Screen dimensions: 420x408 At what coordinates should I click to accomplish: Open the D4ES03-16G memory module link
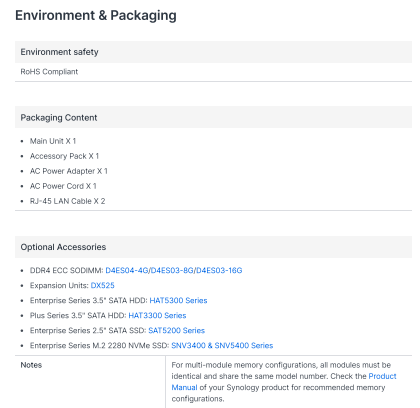(219, 270)
